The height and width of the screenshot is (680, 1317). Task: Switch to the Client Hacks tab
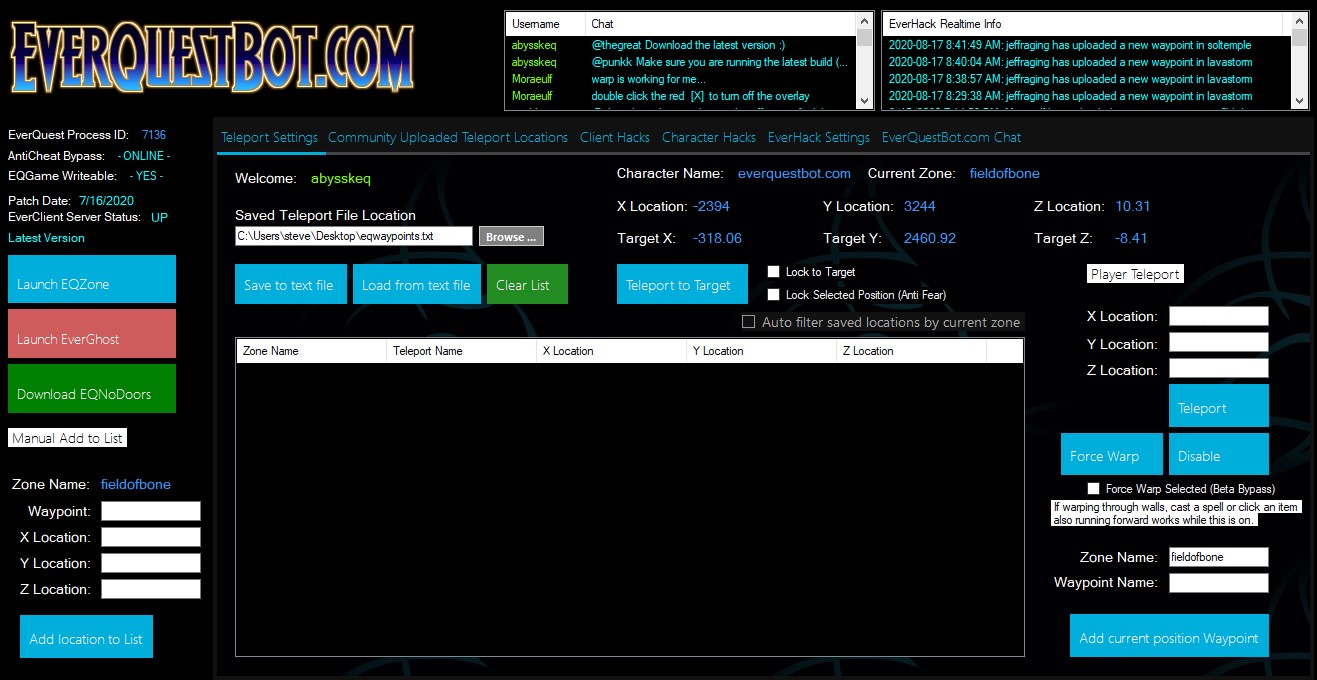pos(614,138)
